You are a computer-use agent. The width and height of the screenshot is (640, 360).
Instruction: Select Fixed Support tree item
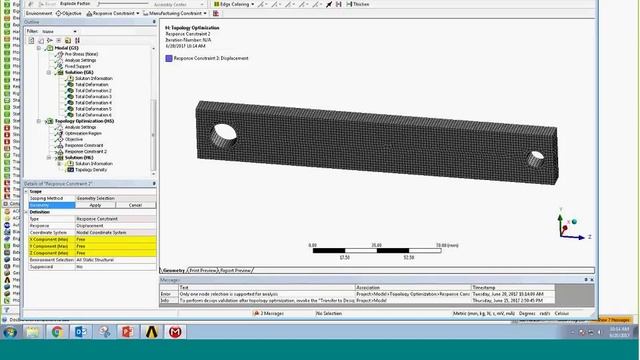78,66
